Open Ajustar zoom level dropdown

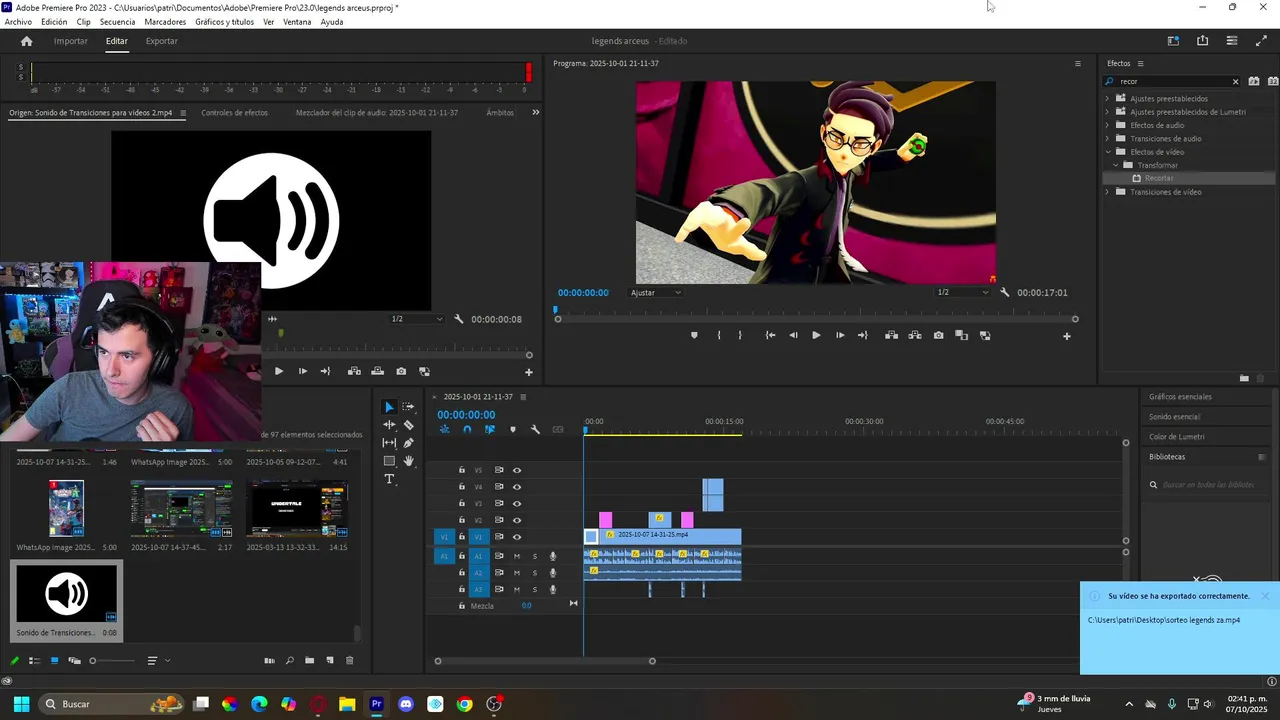click(656, 292)
